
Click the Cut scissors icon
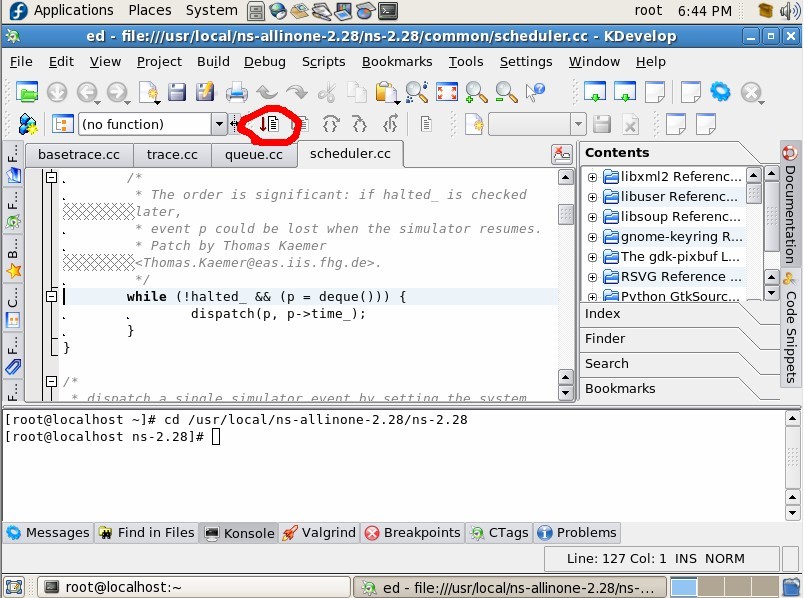pos(328,92)
